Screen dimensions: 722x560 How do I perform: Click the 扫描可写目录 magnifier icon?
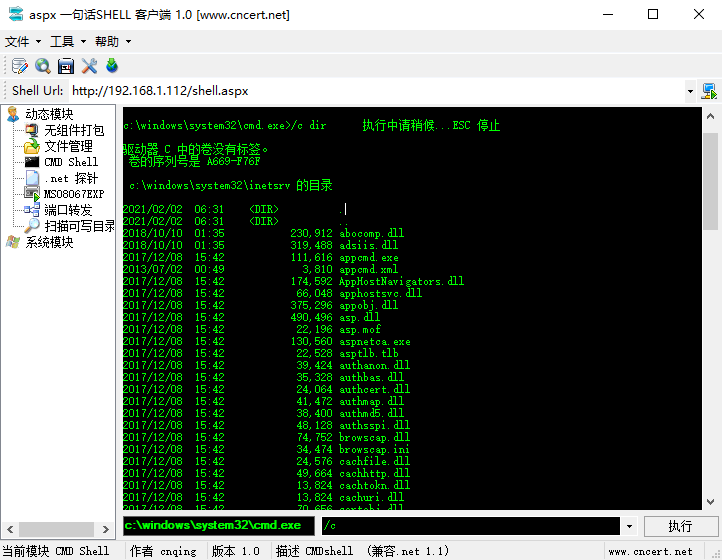coord(32,226)
